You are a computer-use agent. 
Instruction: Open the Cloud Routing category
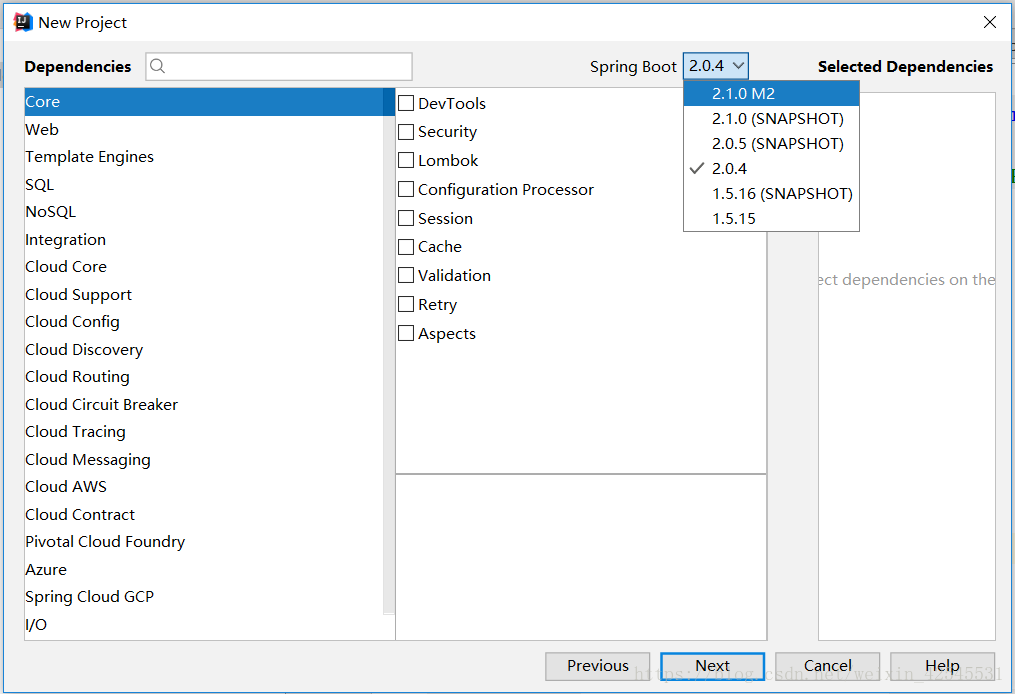(x=204, y=377)
